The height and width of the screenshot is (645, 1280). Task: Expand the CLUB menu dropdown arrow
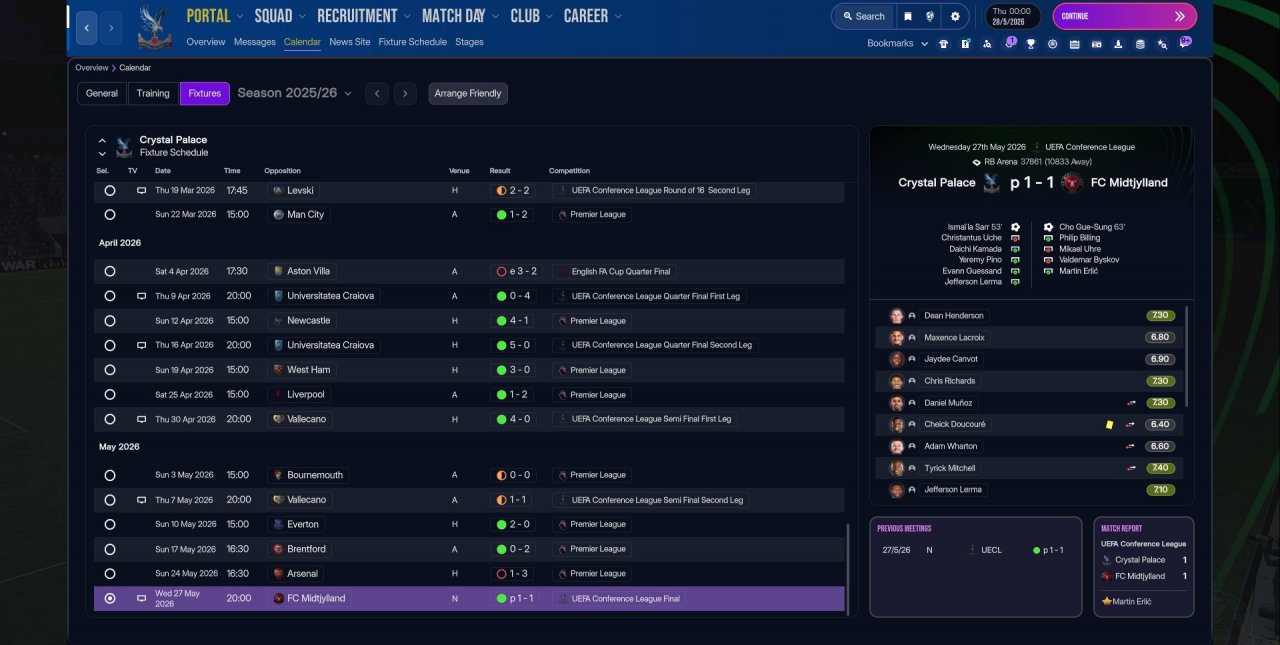(550, 16)
